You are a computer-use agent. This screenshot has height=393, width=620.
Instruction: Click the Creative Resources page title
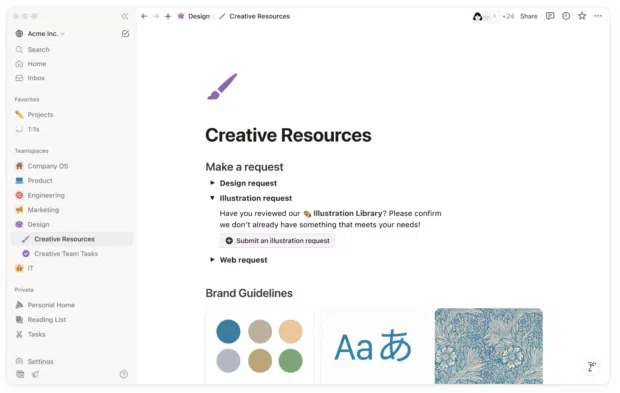pyautogui.click(x=288, y=135)
